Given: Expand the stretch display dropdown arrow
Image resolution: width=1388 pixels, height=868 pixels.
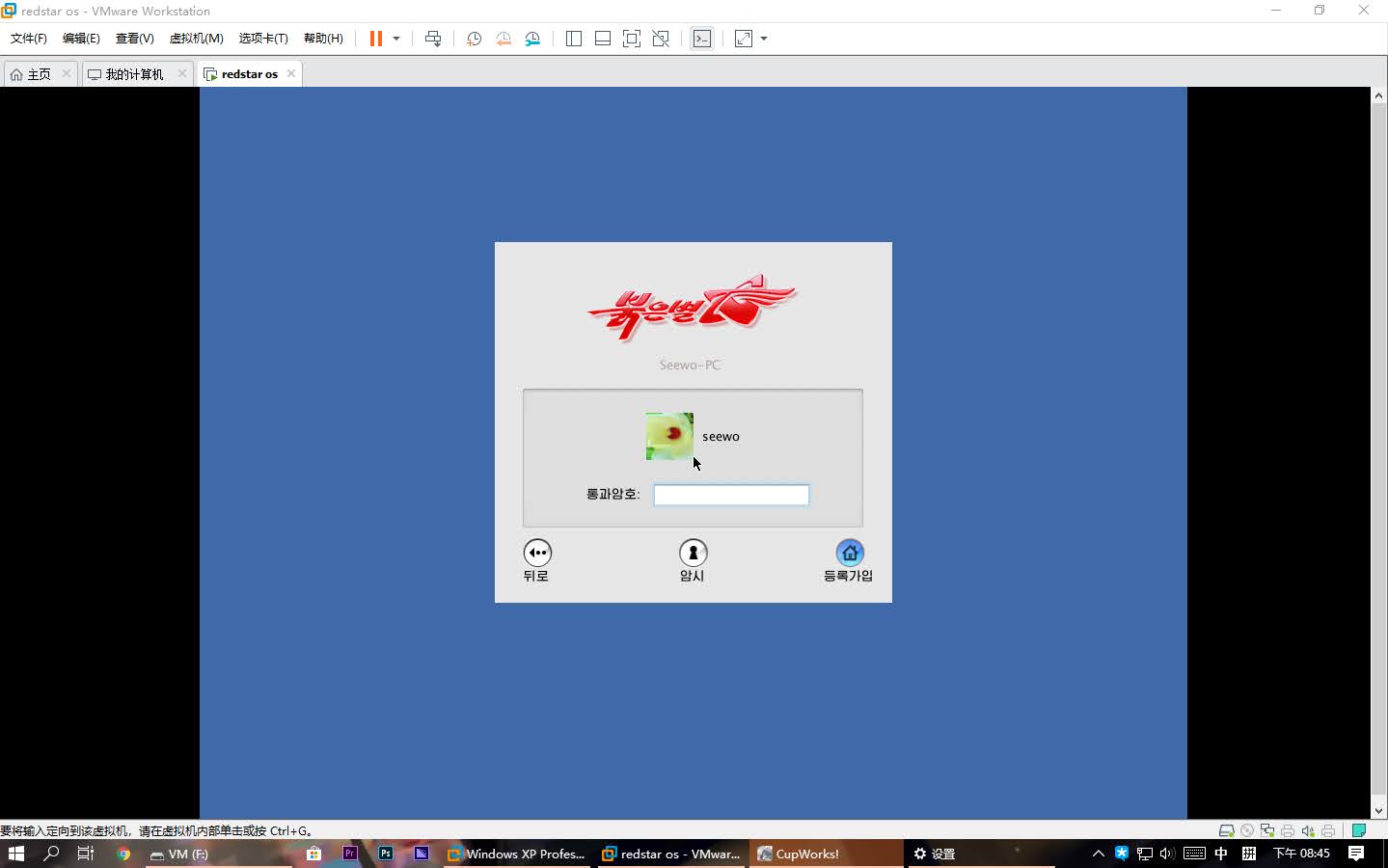Looking at the screenshot, I should [764, 39].
